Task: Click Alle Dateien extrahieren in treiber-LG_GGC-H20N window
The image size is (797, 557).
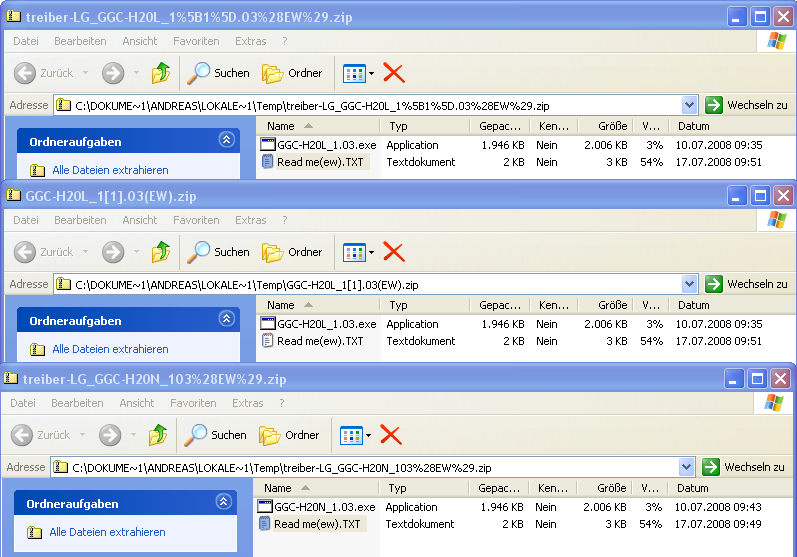Action: [107, 532]
